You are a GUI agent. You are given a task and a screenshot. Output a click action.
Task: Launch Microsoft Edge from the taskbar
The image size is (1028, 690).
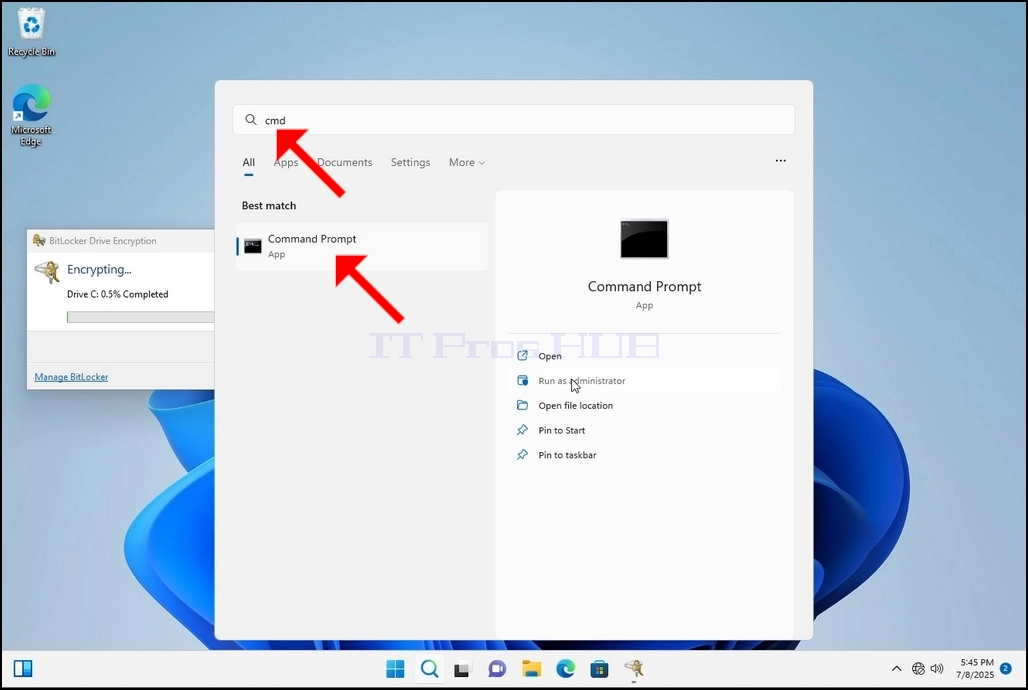[x=565, y=668]
